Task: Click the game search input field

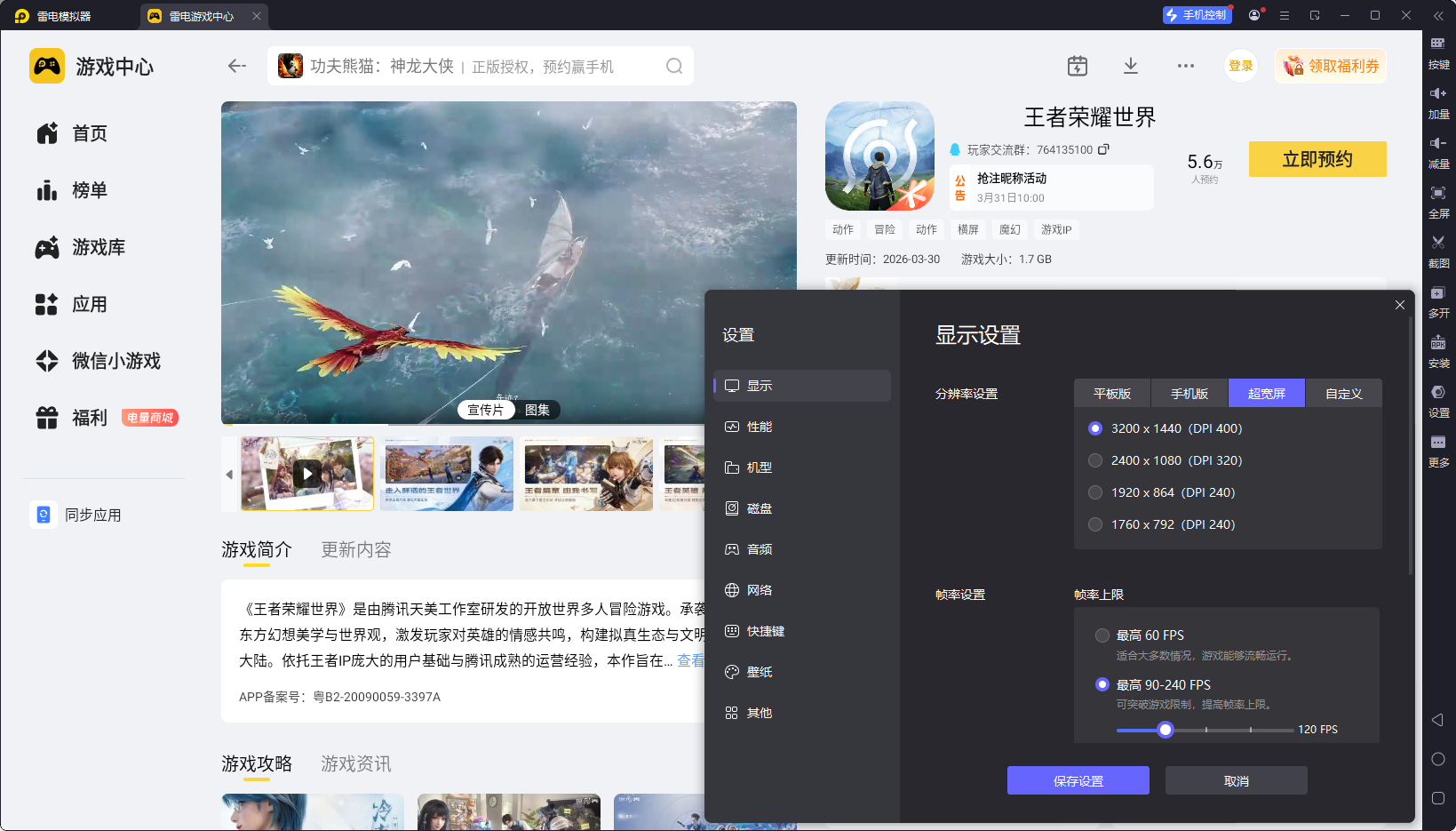Action: tap(480, 67)
